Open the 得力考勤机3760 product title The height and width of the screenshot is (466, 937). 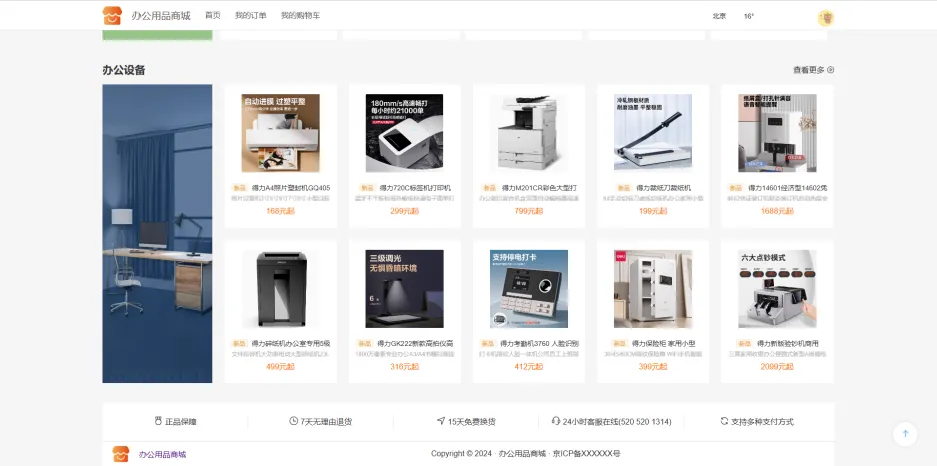pyautogui.click(x=539, y=344)
